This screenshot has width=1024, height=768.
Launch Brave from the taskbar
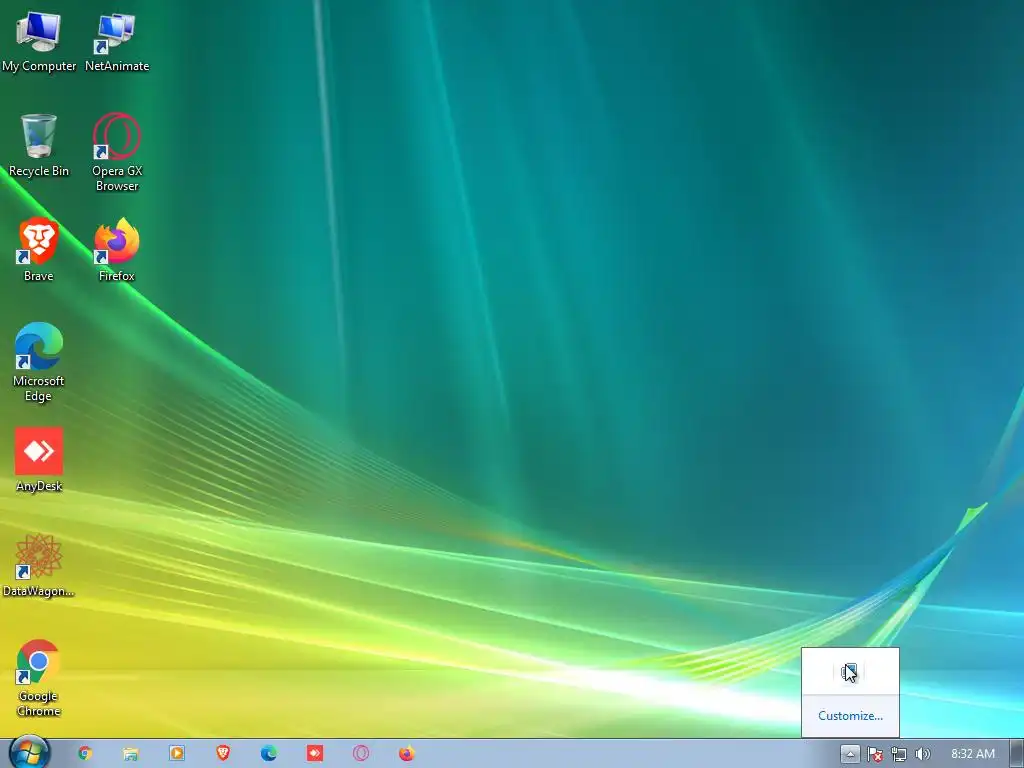coord(223,754)
